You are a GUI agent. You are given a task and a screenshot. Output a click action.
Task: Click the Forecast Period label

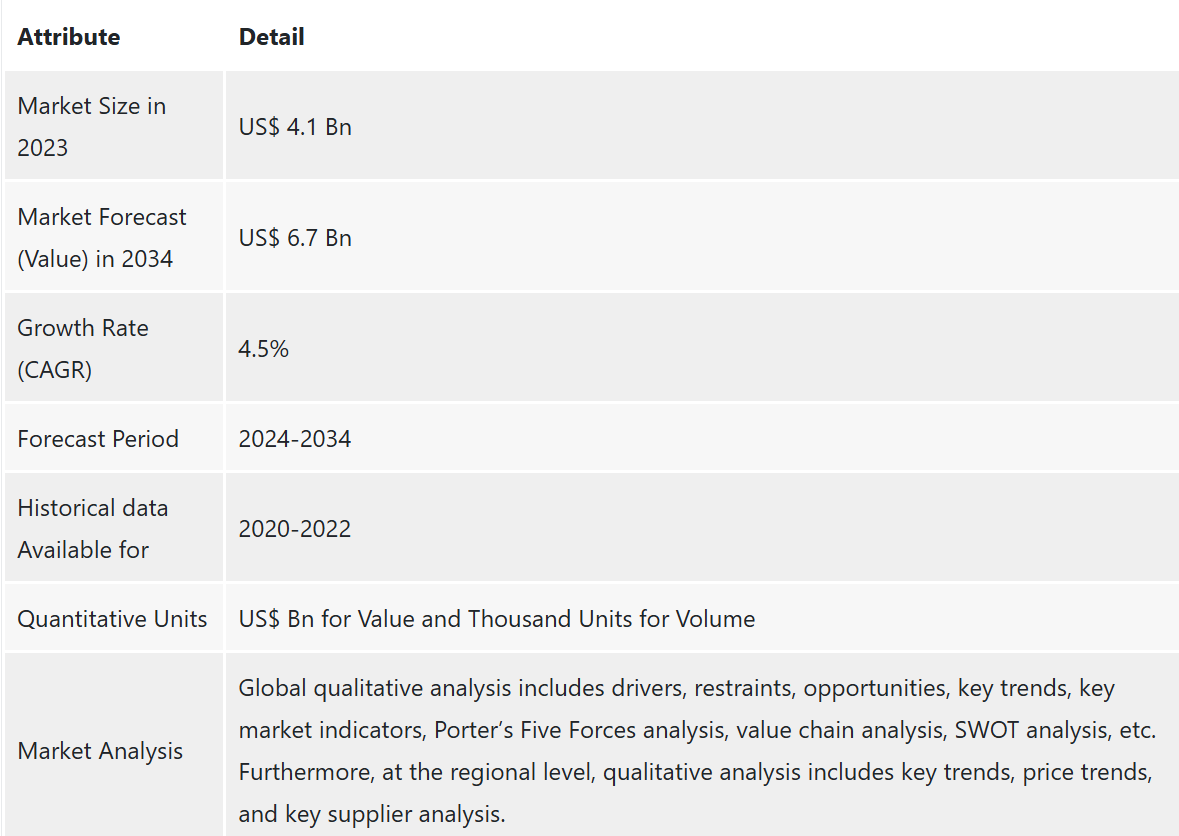98,438
